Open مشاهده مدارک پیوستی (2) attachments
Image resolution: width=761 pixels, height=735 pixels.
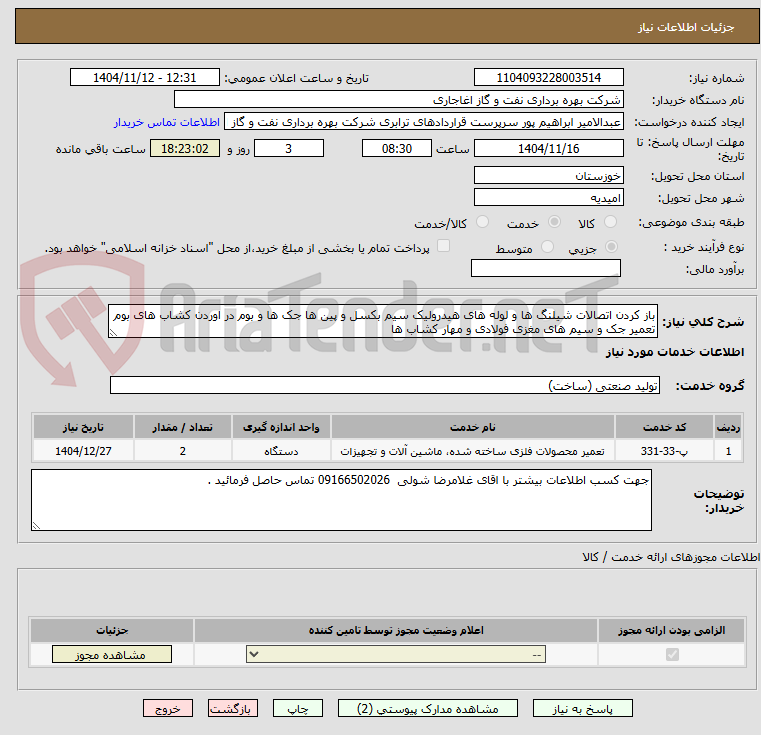428,708
